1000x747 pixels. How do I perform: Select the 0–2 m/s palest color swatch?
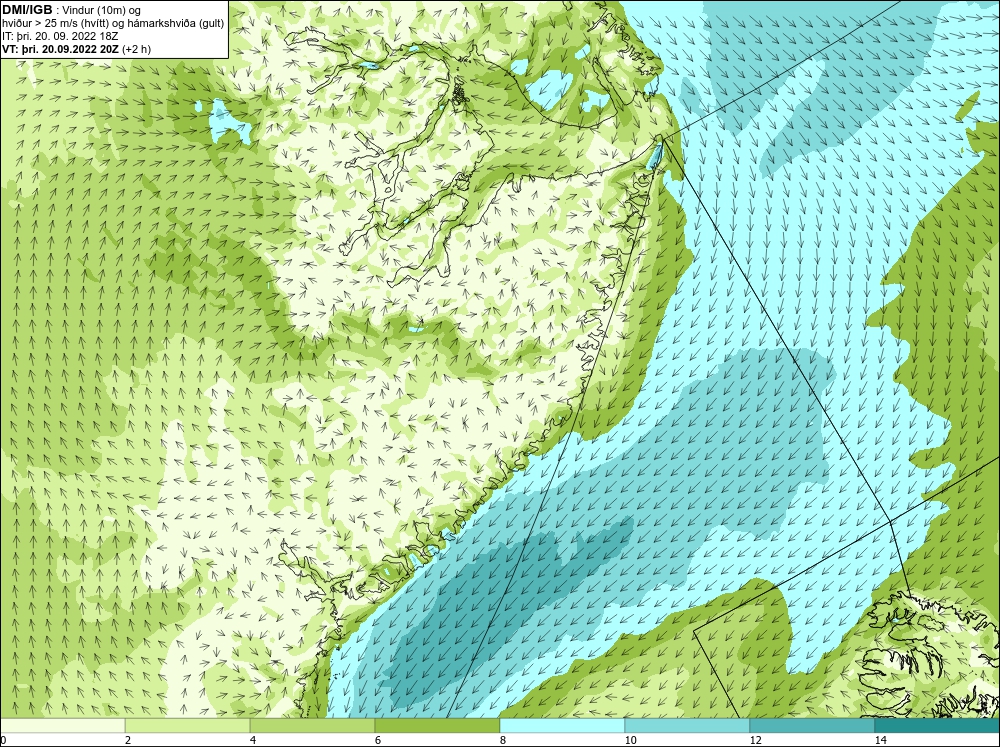pyautogui.click(x=62, y=725)
